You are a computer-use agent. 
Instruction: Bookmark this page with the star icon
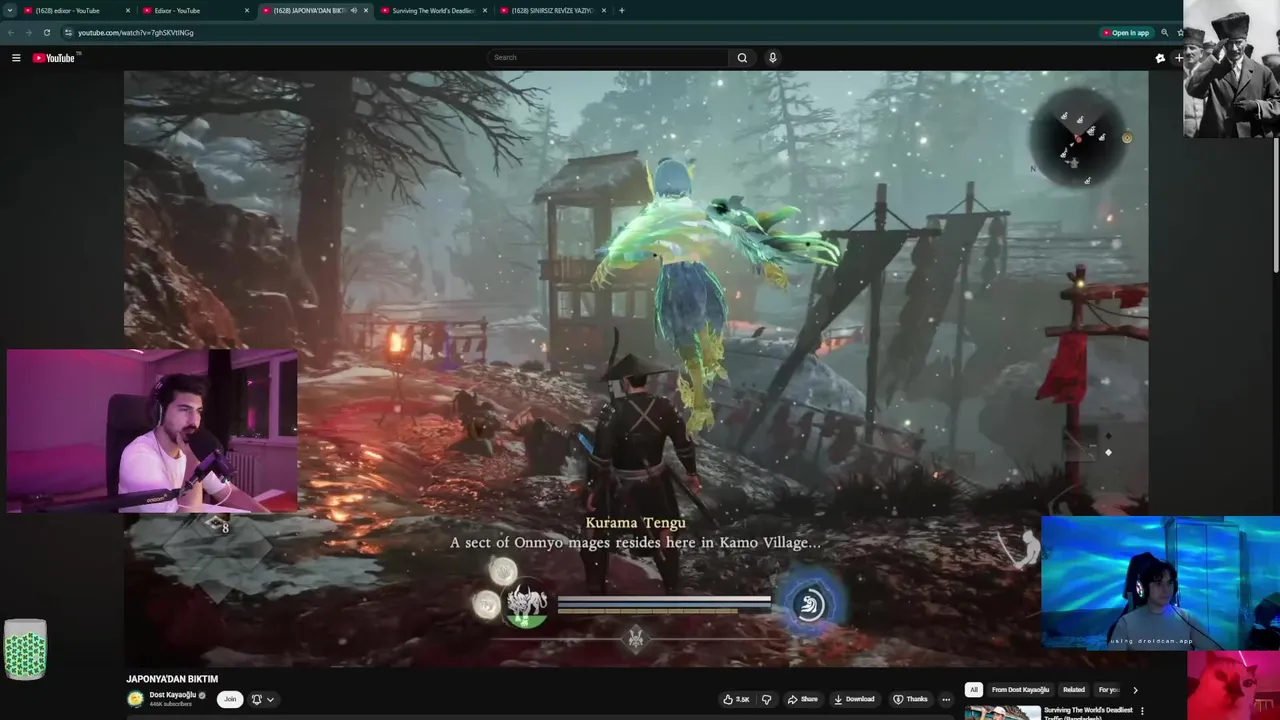point(1179,33)
